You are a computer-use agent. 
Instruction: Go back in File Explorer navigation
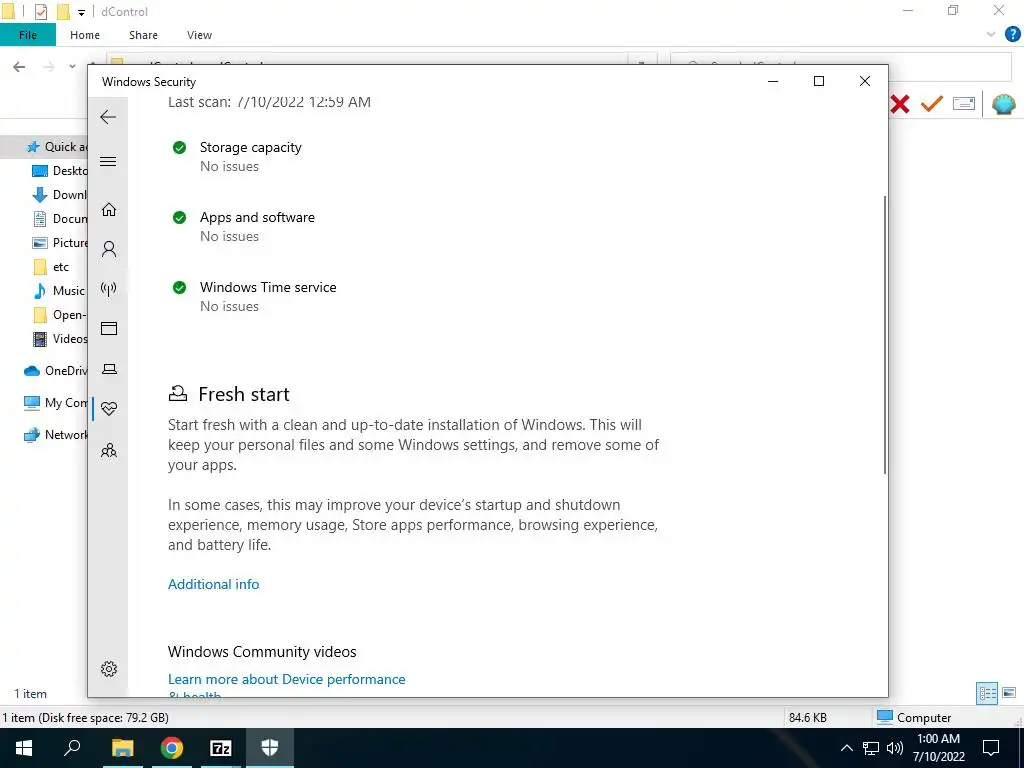pyautogui.click(x=20, y=66)
